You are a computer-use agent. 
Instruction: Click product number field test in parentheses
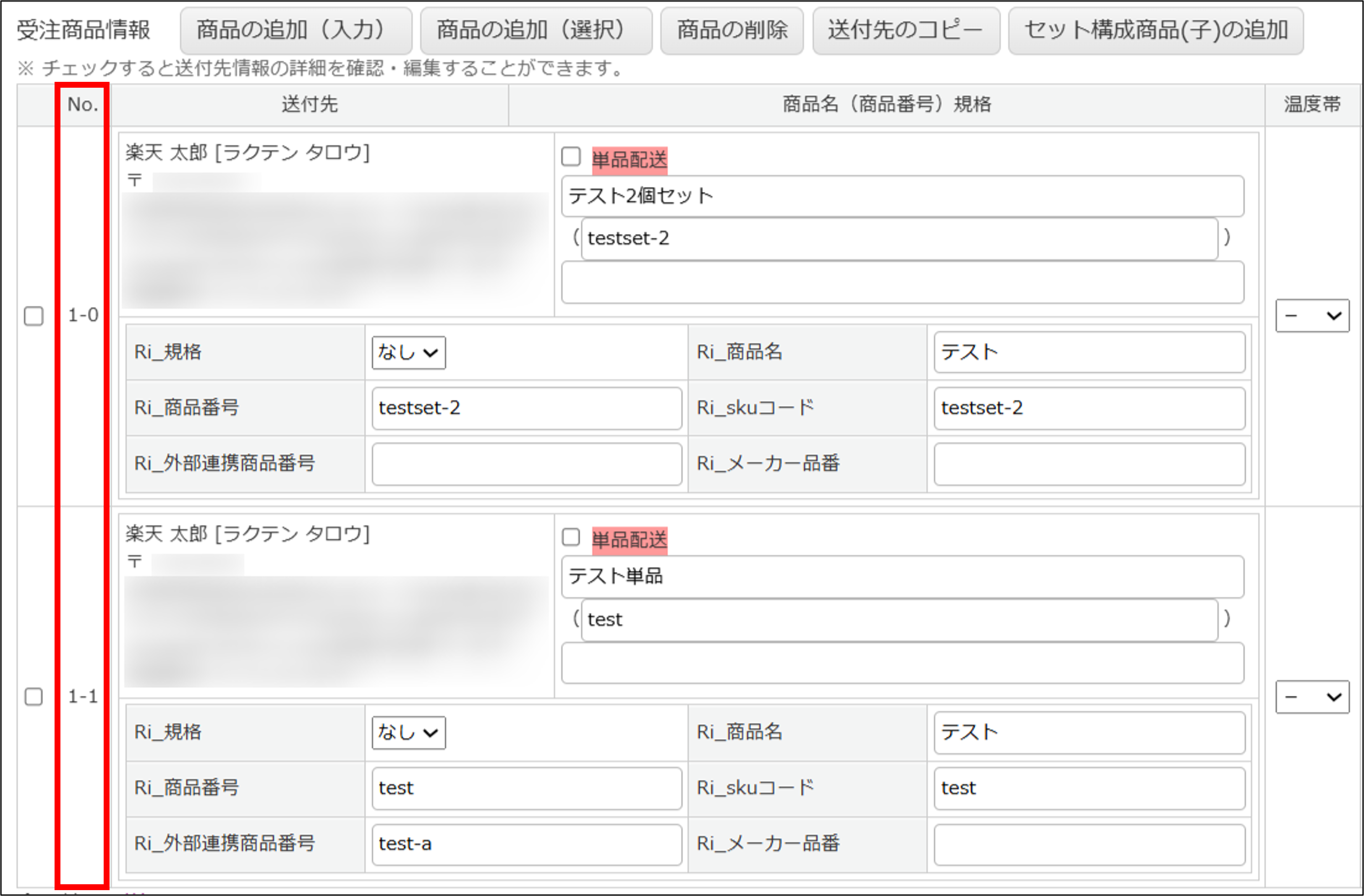(x=899, y=620)
